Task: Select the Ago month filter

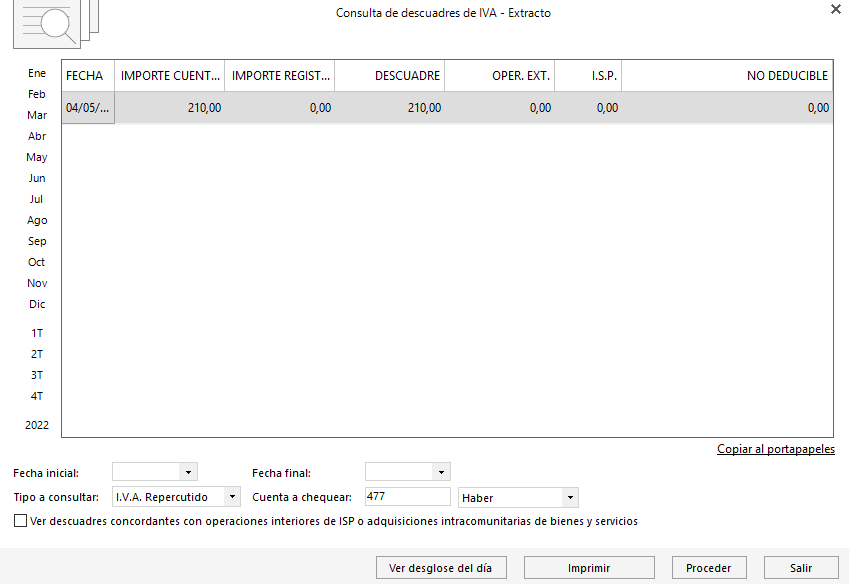Action: click(37, 220)
